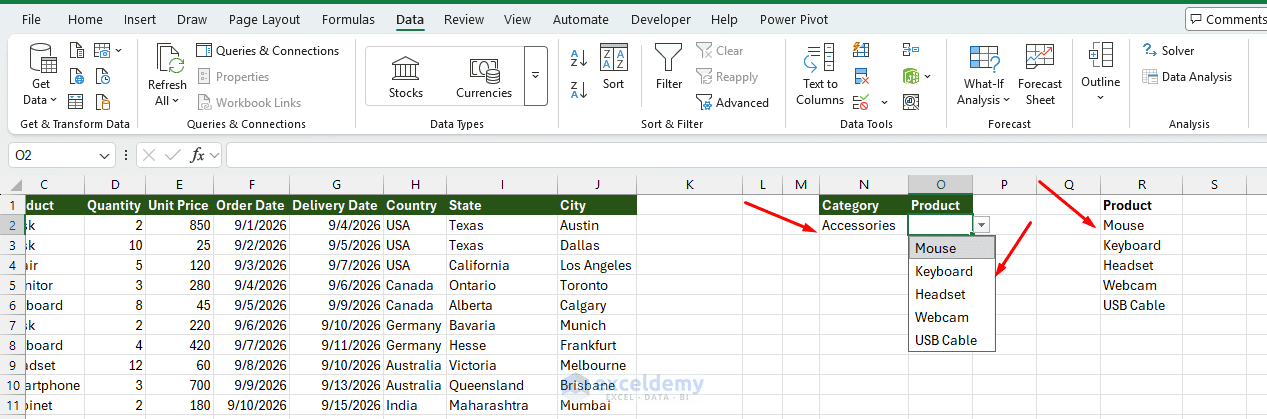1267x419 pixels.
Task: Select column O header
Action: click(x=940, y=184)
